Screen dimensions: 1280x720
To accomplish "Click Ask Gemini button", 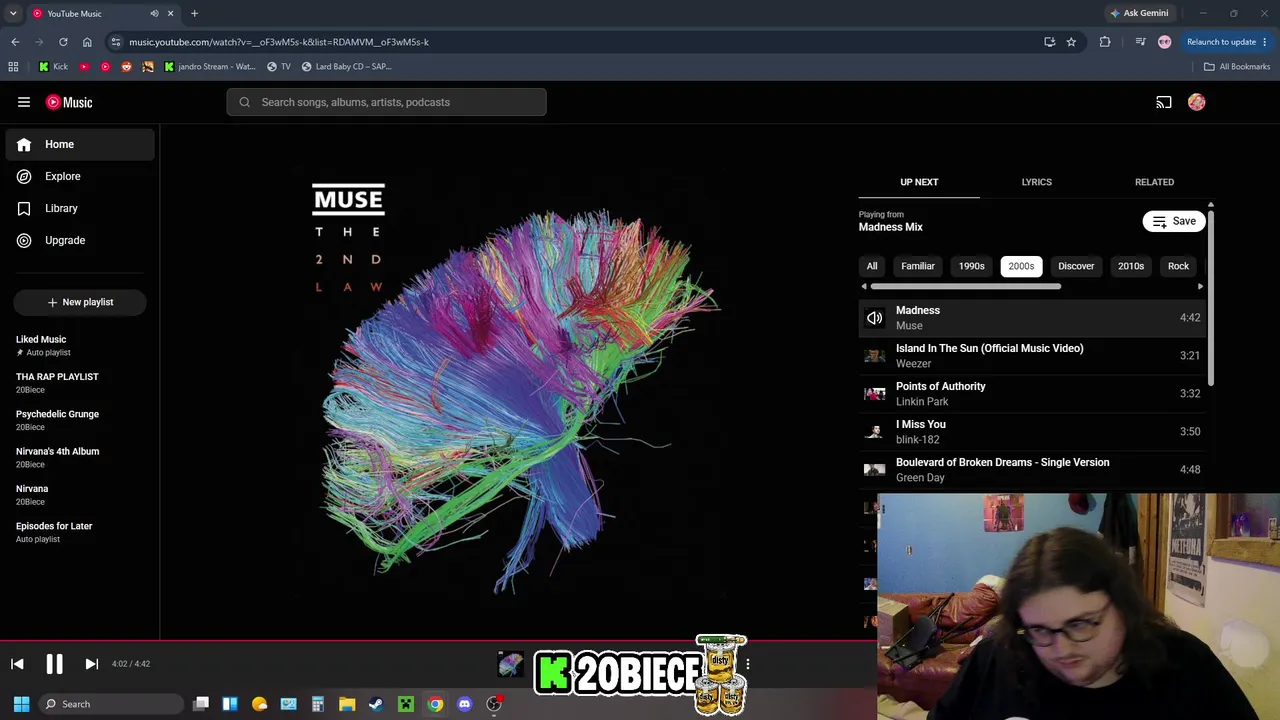I will [x=1139, y=14].
